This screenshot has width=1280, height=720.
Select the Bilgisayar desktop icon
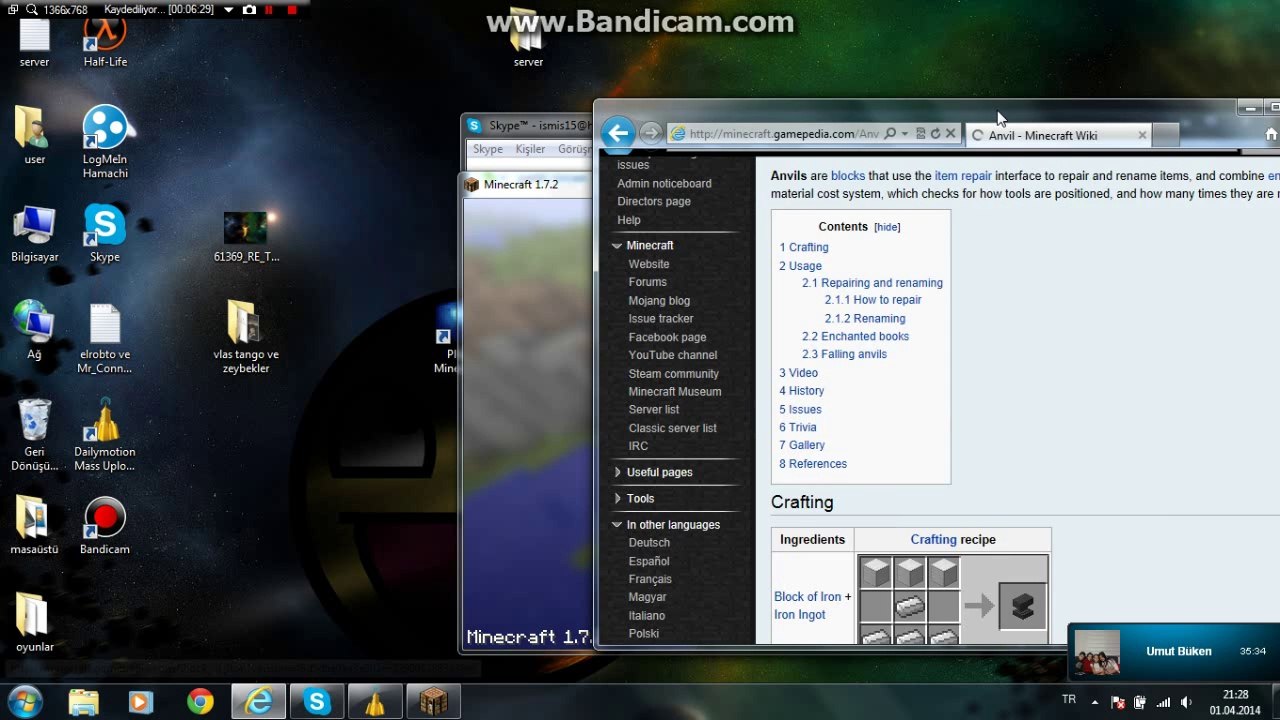pyautogui.click(x=35, y=233)
